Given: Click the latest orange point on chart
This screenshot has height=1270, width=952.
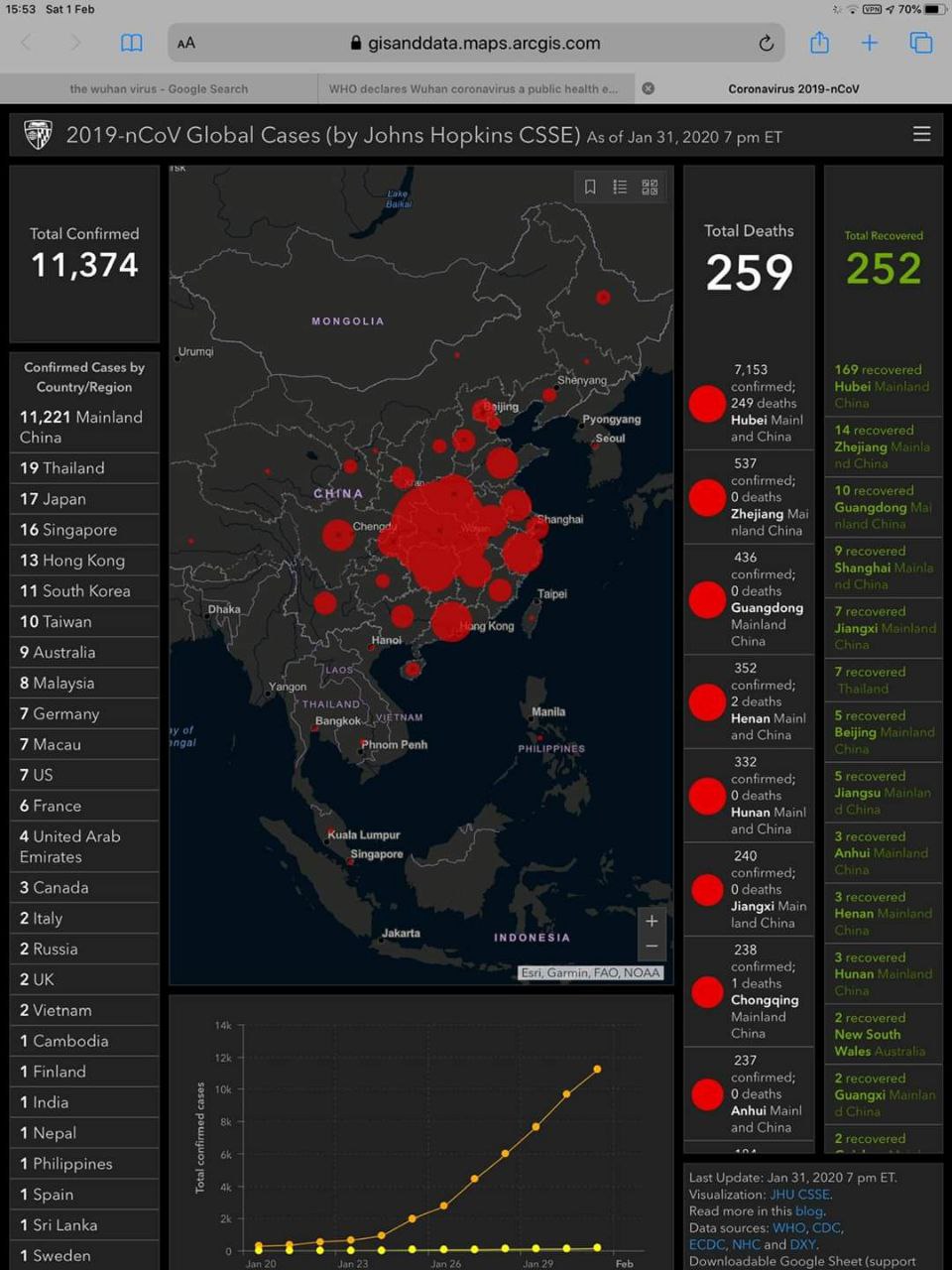Looking at the screenshot, I should [x=597, y=1069].
